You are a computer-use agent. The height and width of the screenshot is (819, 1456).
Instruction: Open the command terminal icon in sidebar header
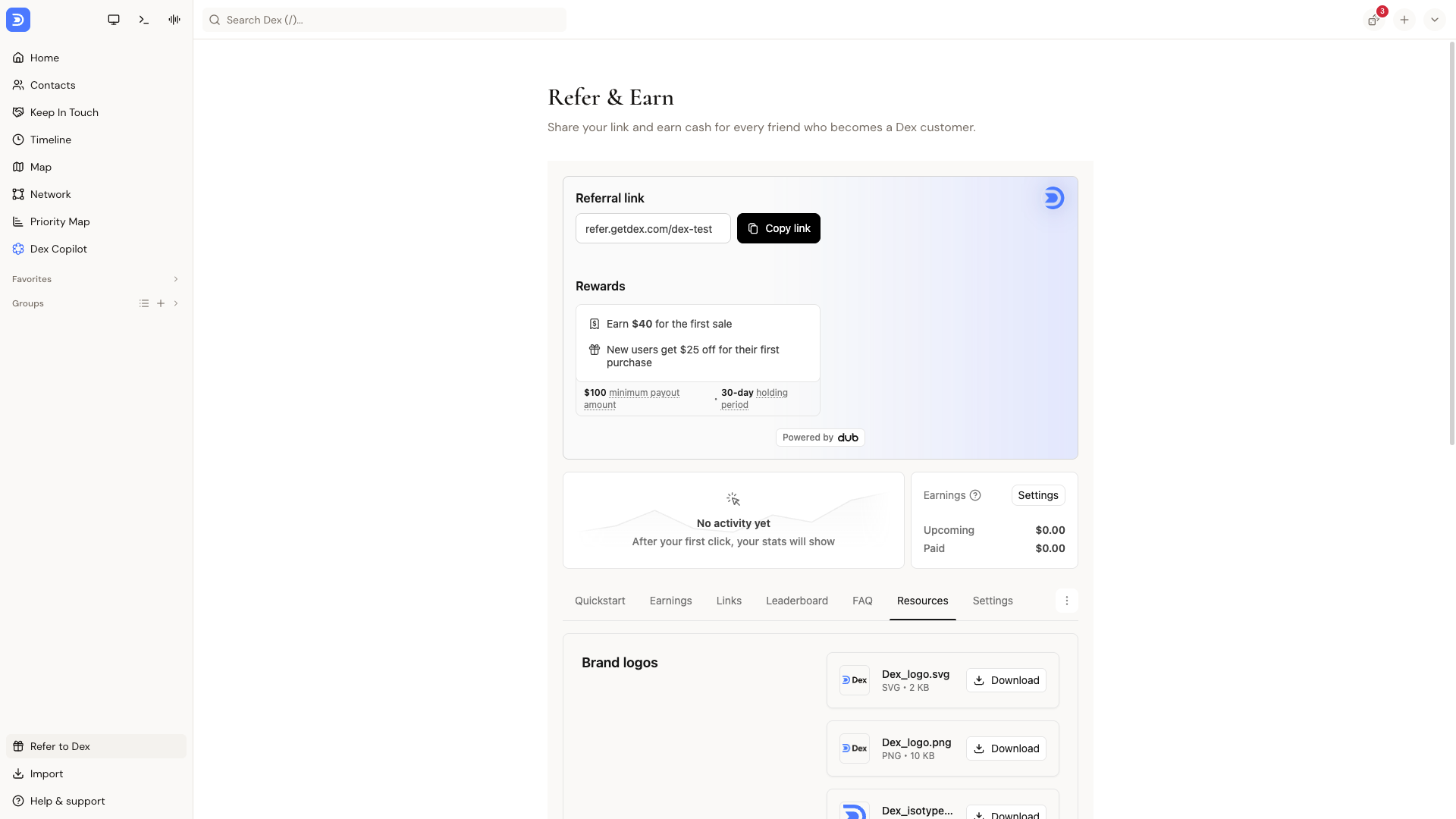click(144, 20)
